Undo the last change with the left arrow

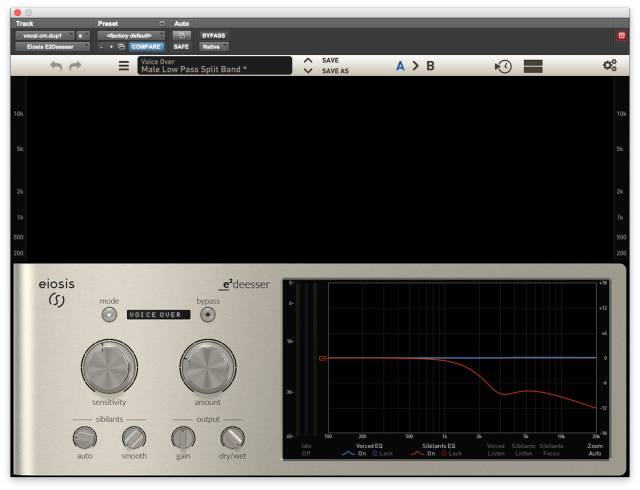tap(56, 66)
